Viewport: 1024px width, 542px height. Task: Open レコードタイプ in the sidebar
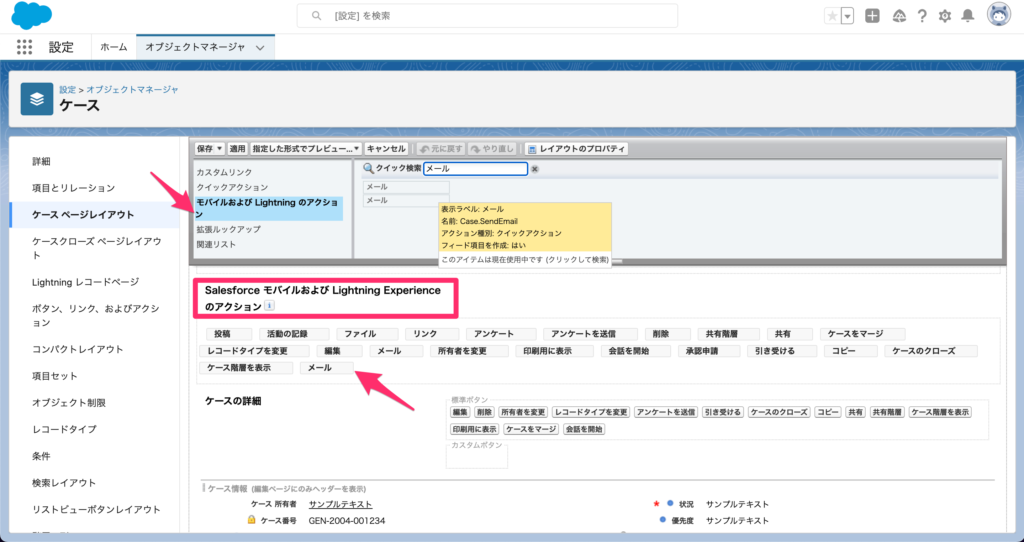tap(64, 429)
